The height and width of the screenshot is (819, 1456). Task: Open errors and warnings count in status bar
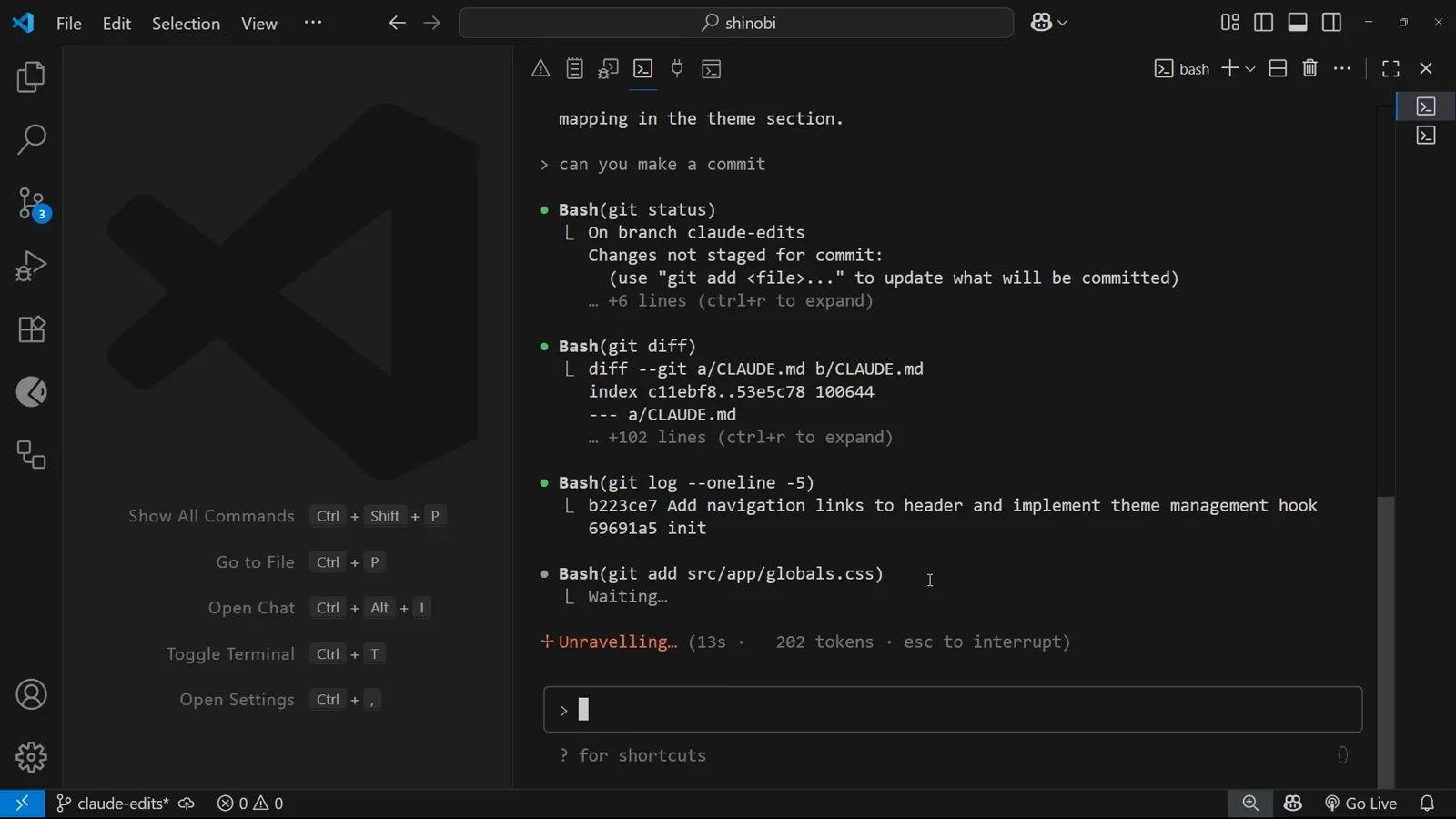coord(250,804)
